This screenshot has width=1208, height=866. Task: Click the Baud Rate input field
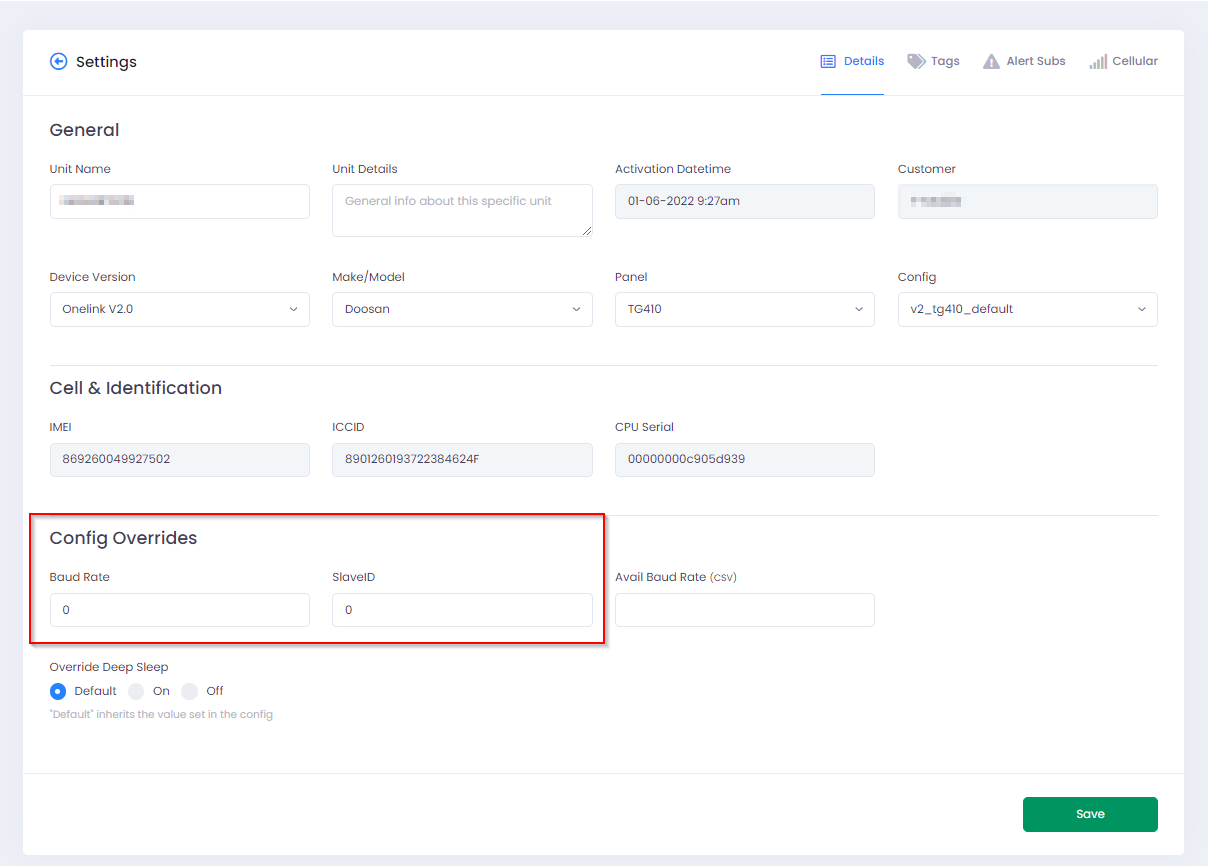[179, 610]
